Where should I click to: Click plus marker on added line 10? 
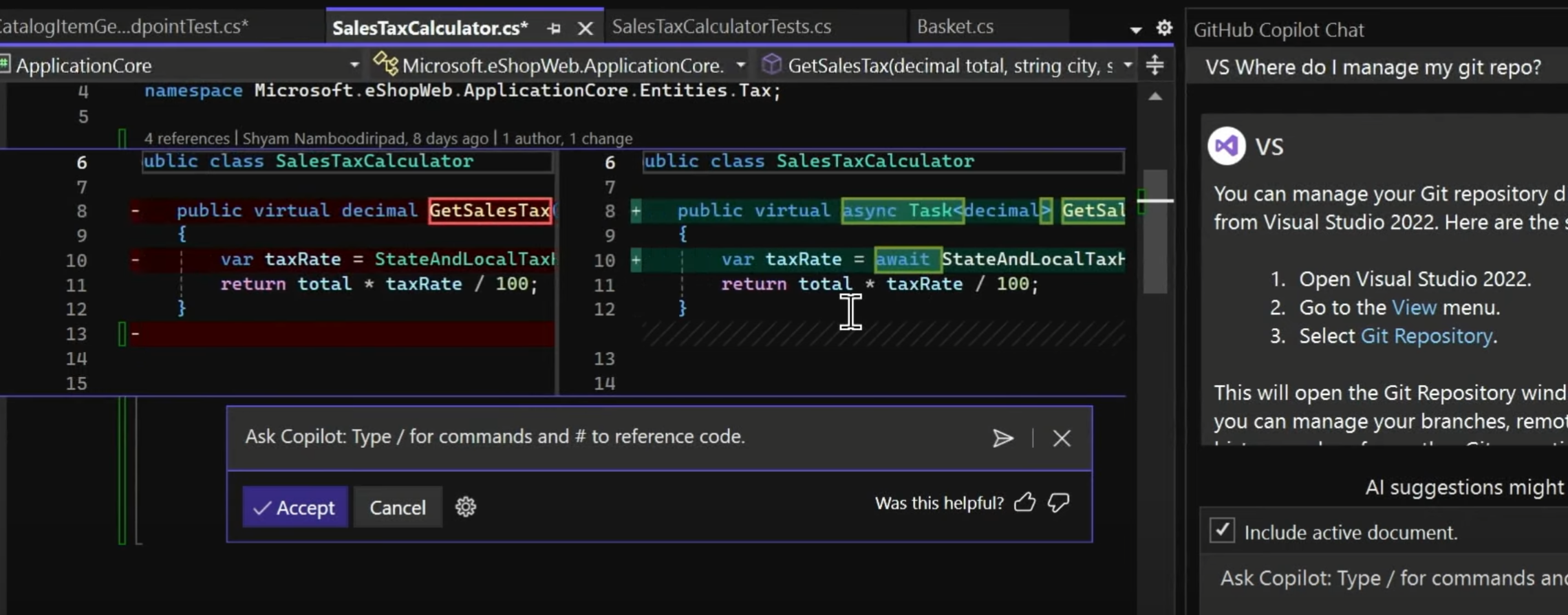(x=636, y=259)
